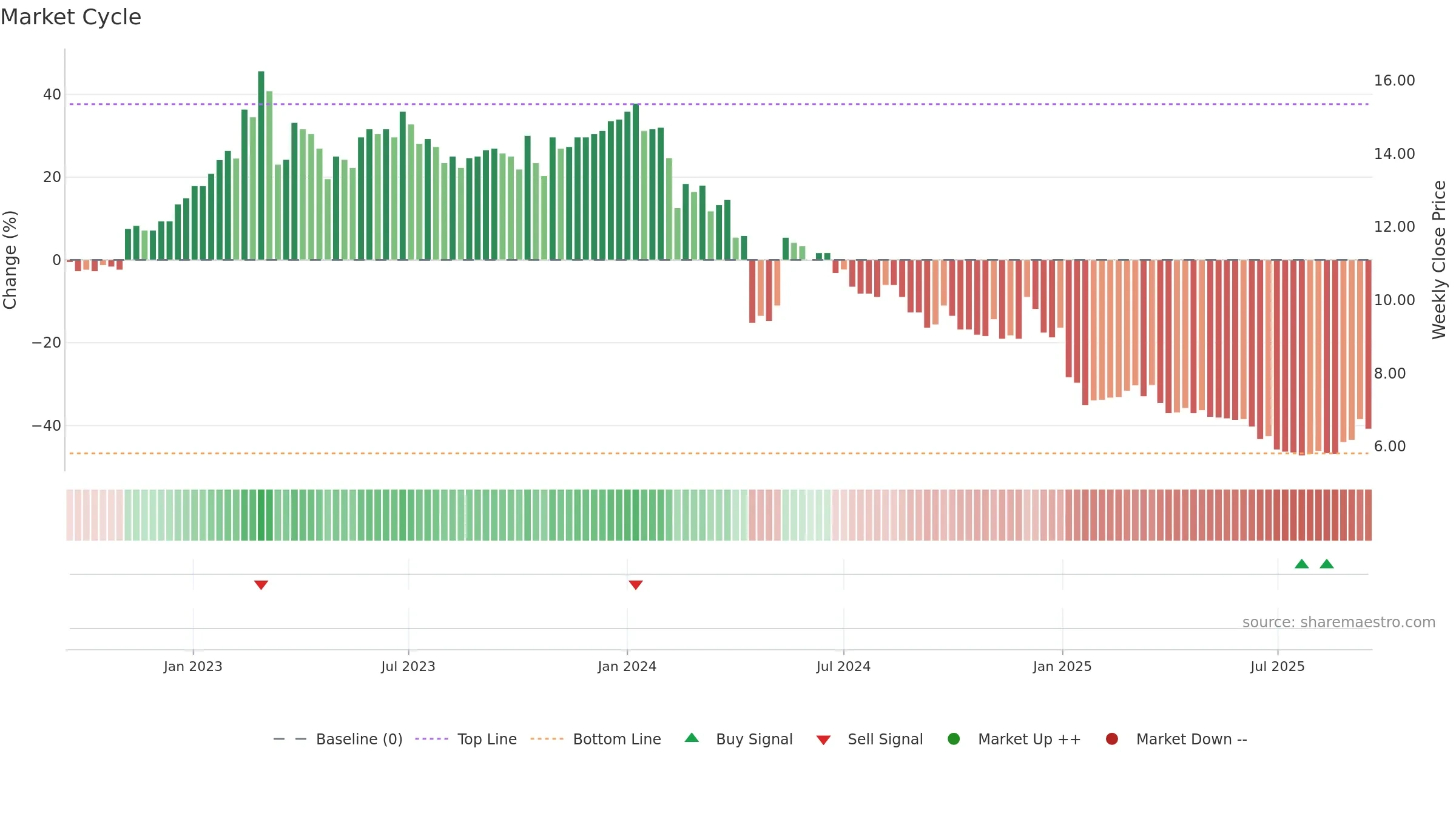
Task: Click the 14.00 price axis value
Action: point(1394,153)
